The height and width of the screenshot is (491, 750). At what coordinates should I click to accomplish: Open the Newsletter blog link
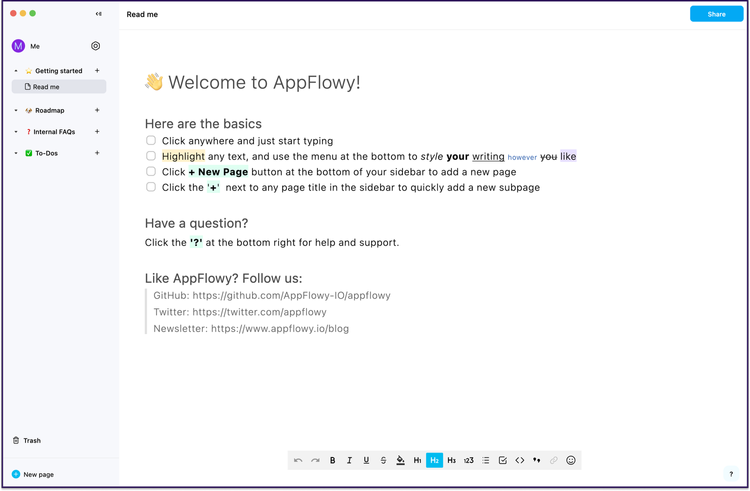coord(280,329)
